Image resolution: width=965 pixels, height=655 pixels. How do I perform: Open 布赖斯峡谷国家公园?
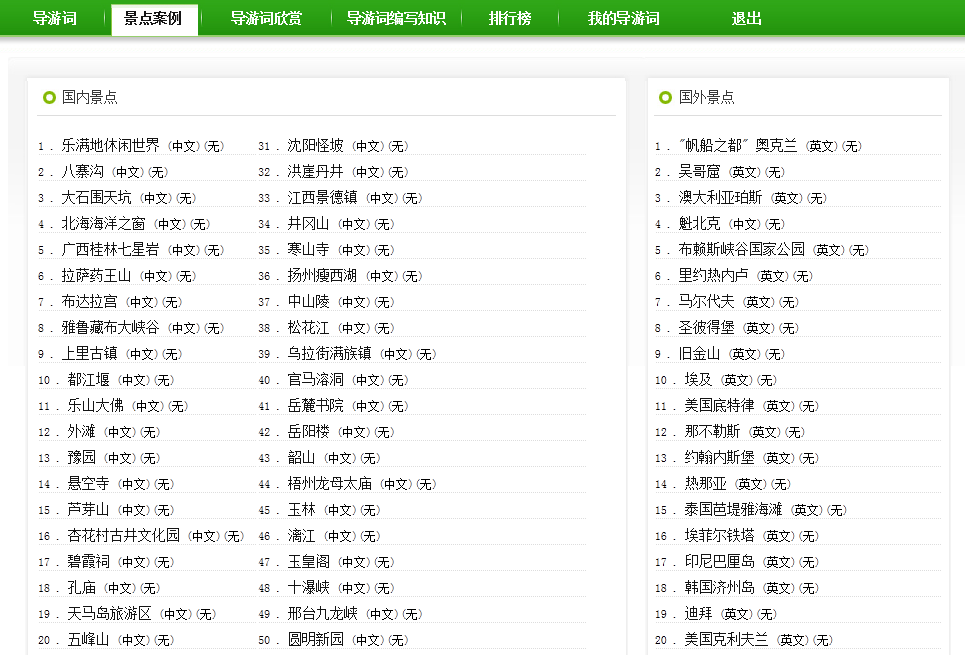(x=742, y=249)
